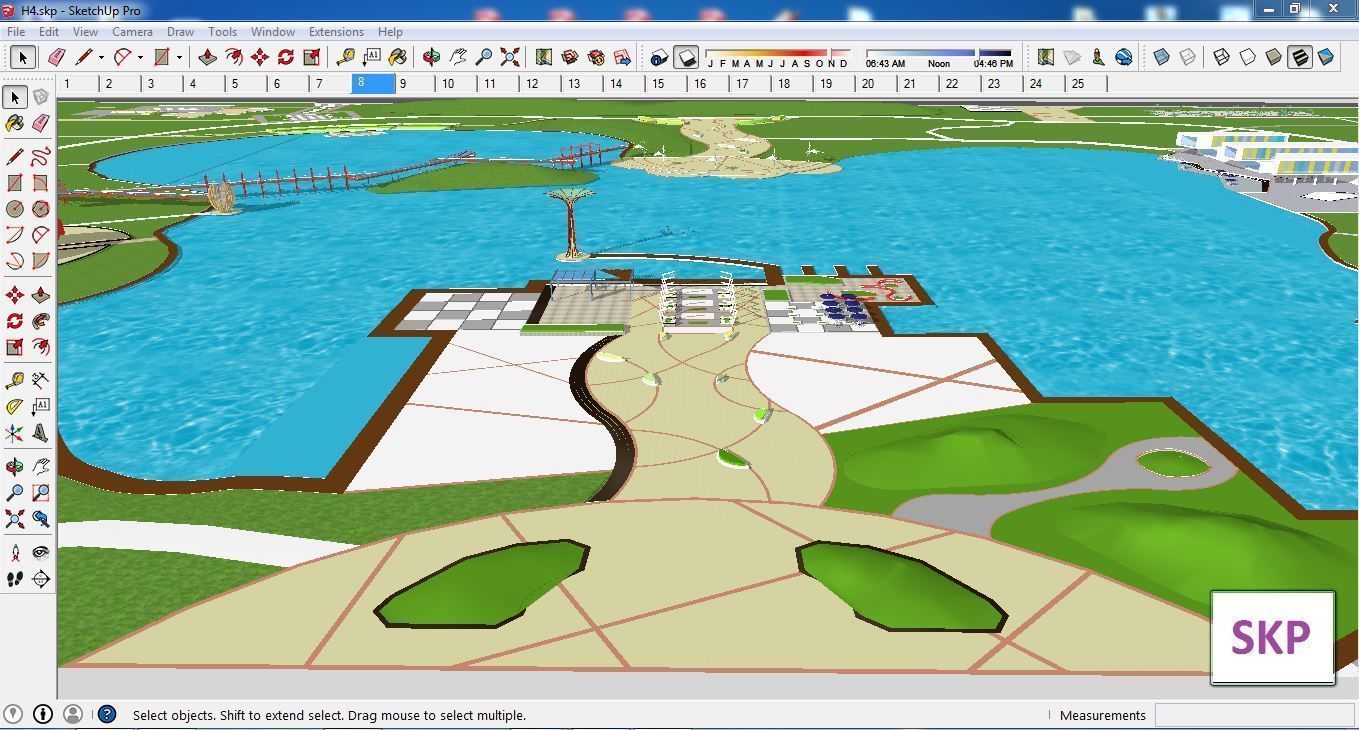Screen dimensions: 1359x730
Task: Choose the Offset tool in the left toolbar
Action: point(40,347)
